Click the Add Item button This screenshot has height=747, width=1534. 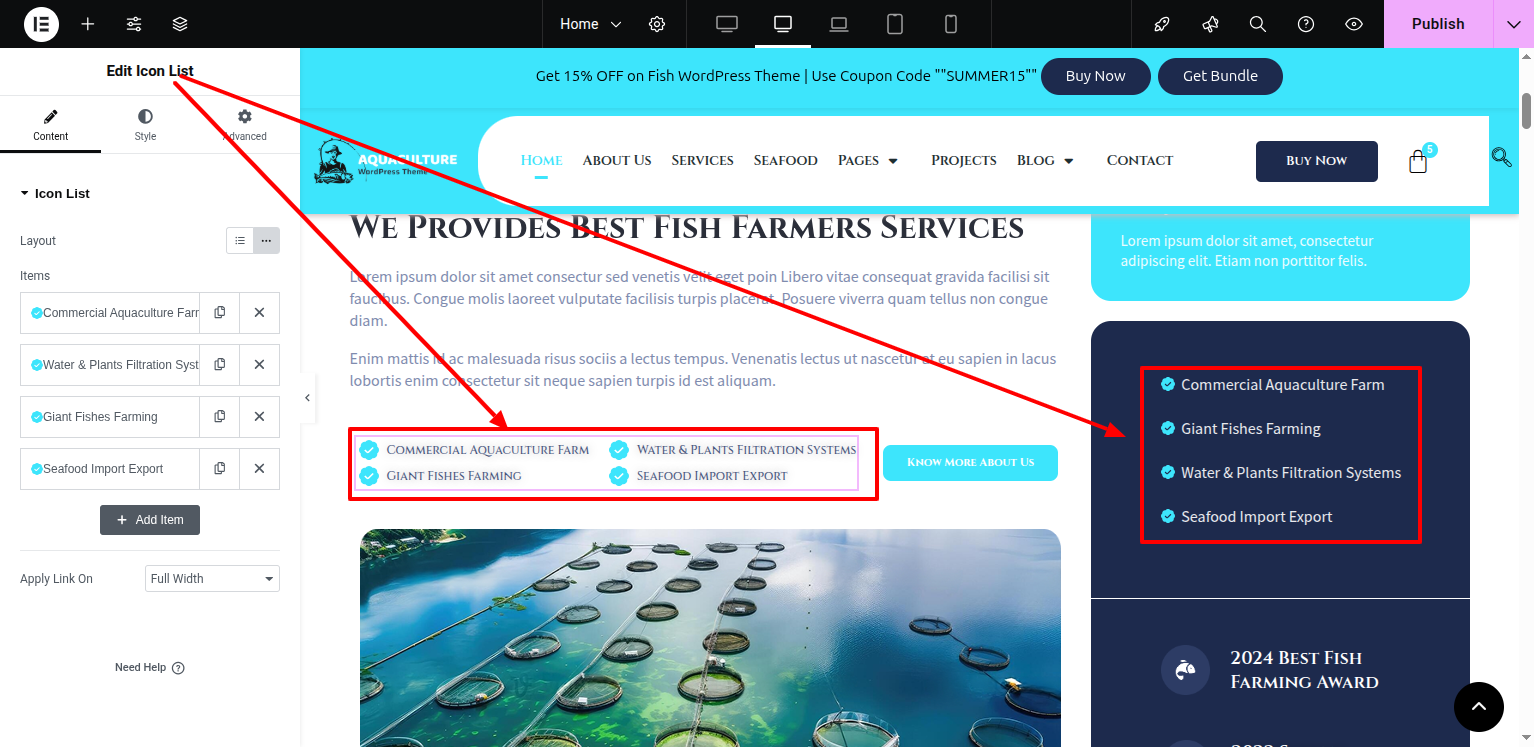pos(150,520)
